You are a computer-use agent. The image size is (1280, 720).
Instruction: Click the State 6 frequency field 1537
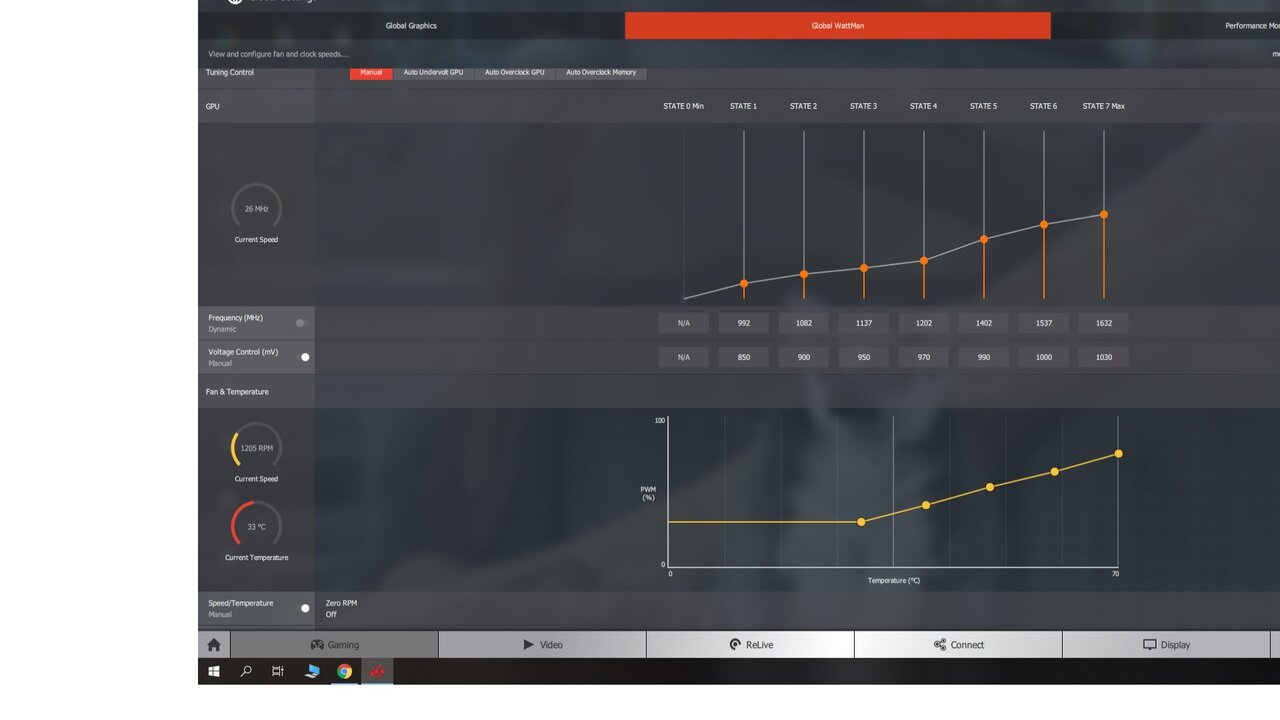coord(1044,323)
